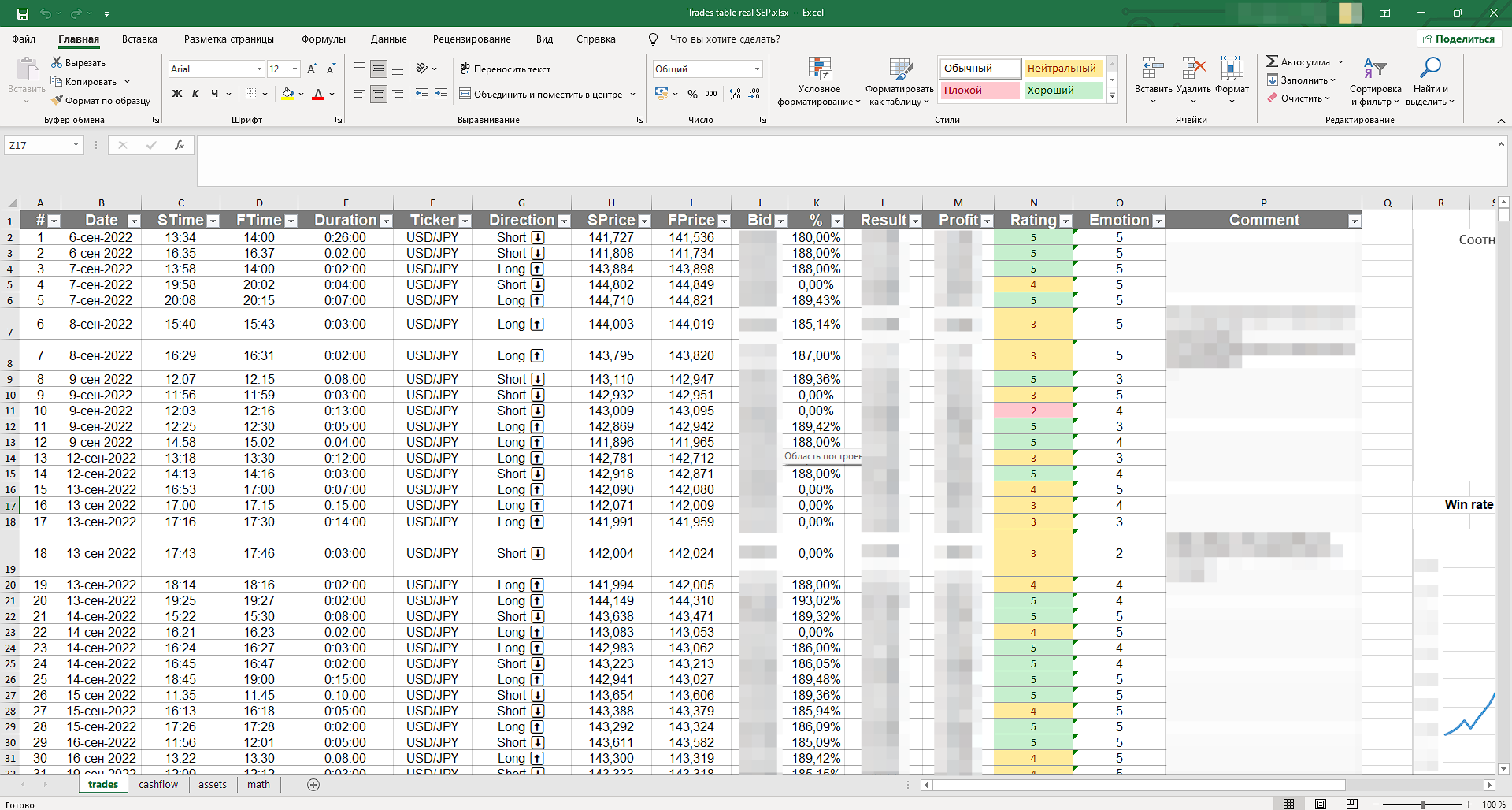Open the number format Общий dropdown
1512x810 pixels.
click(757, 69)
